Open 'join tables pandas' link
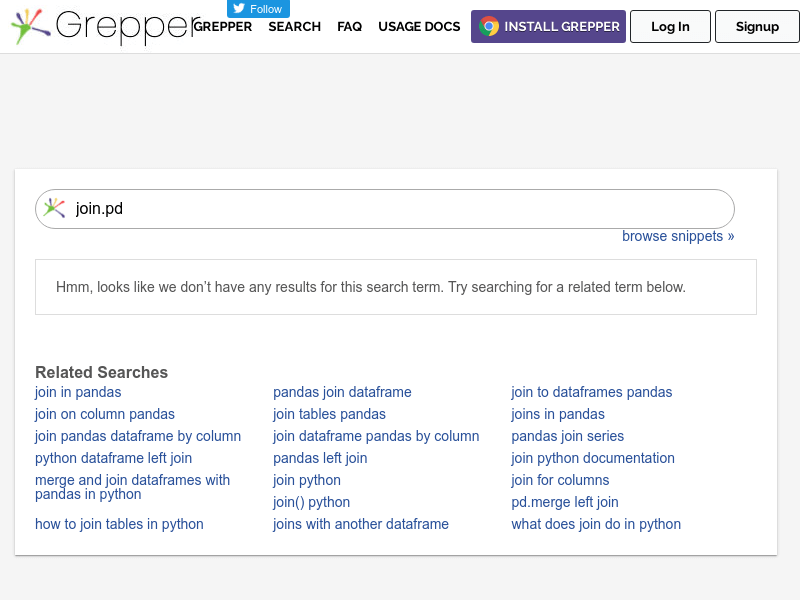This screenshot has height=600, width=800. coord(329,414)
